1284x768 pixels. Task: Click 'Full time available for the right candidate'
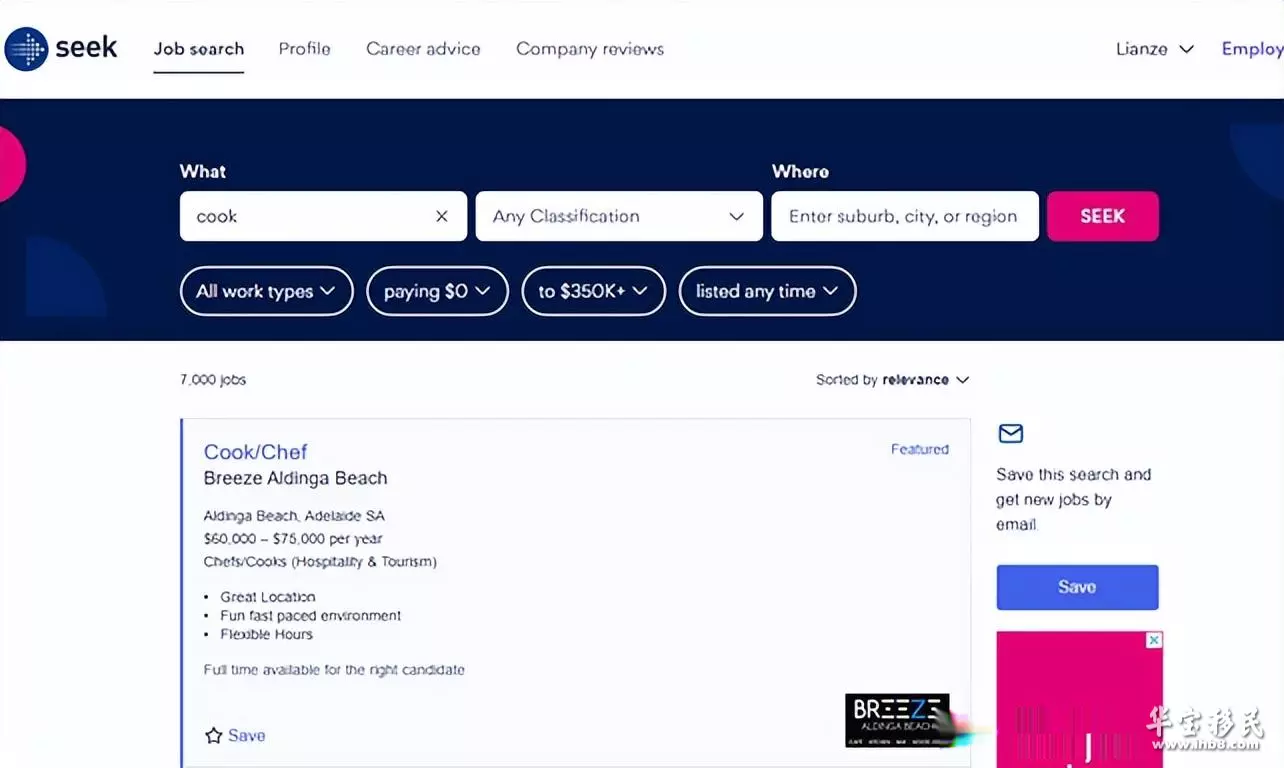[x=334, y=670]
